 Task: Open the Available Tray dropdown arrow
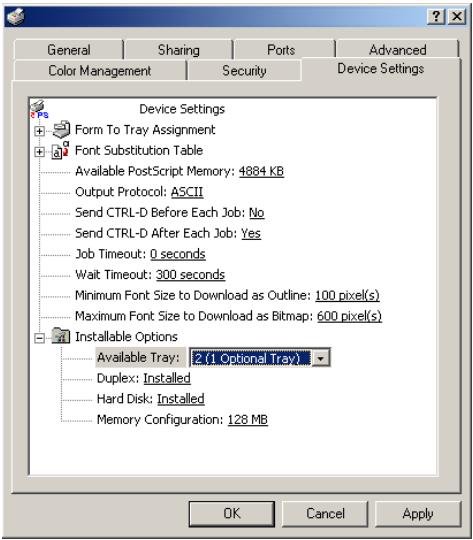tap(321, 358)
